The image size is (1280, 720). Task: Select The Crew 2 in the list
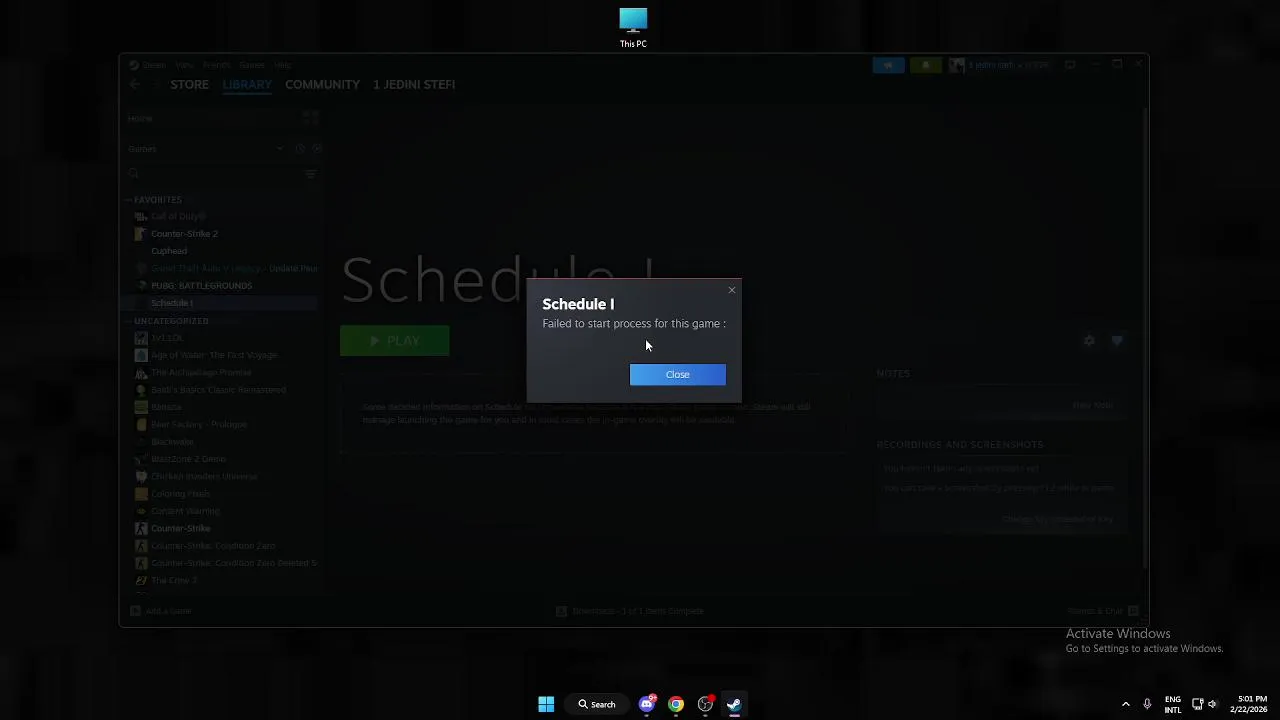pos(174,580)
